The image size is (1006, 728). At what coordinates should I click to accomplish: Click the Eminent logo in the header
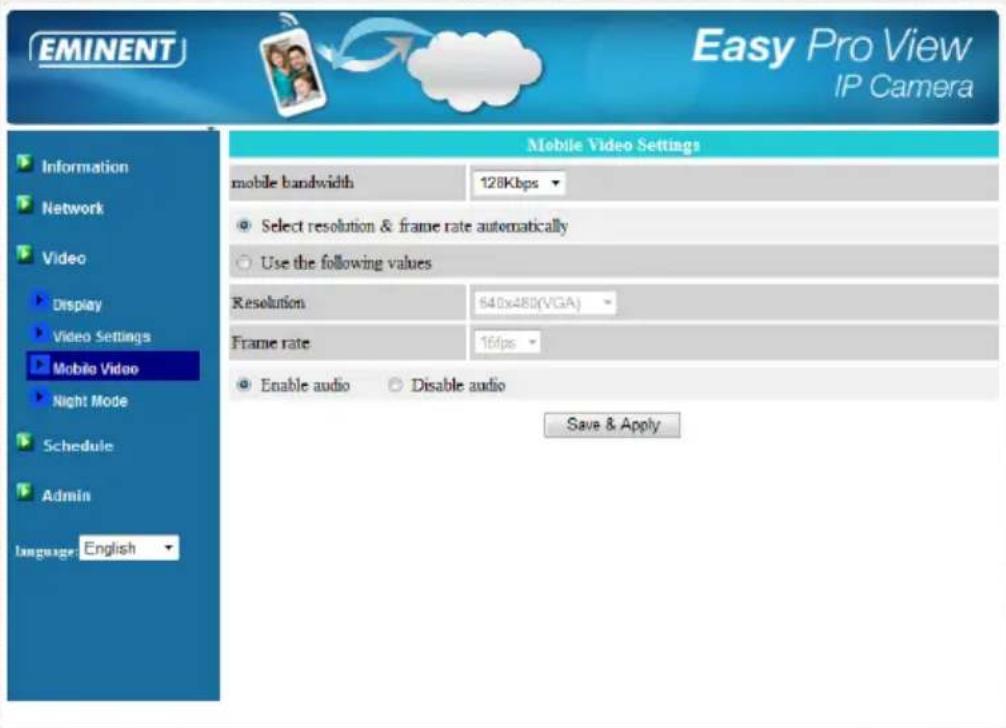pos(107,49)
